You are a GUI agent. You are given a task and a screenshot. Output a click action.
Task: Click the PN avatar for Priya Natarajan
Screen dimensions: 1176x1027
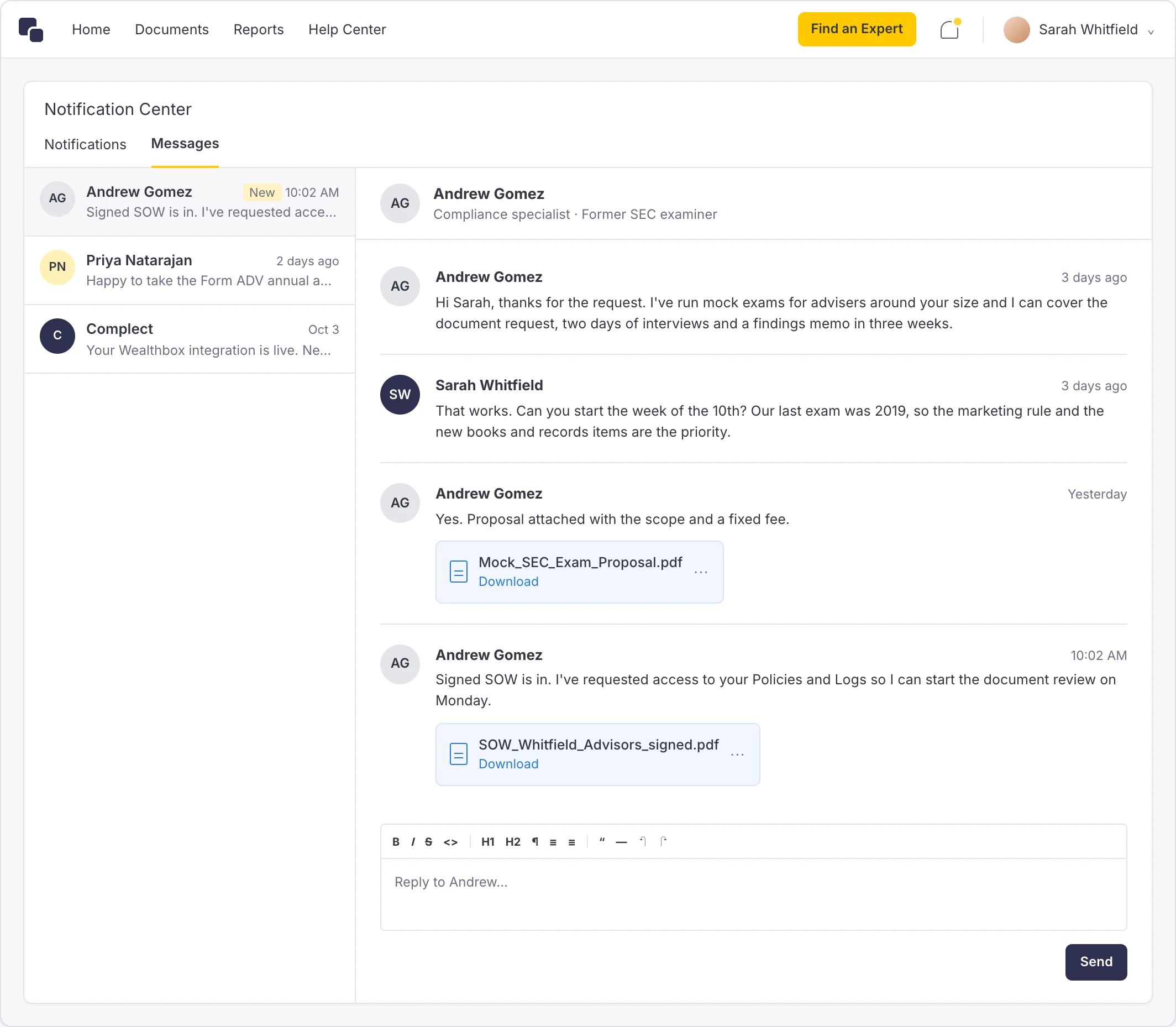point(57,267)
